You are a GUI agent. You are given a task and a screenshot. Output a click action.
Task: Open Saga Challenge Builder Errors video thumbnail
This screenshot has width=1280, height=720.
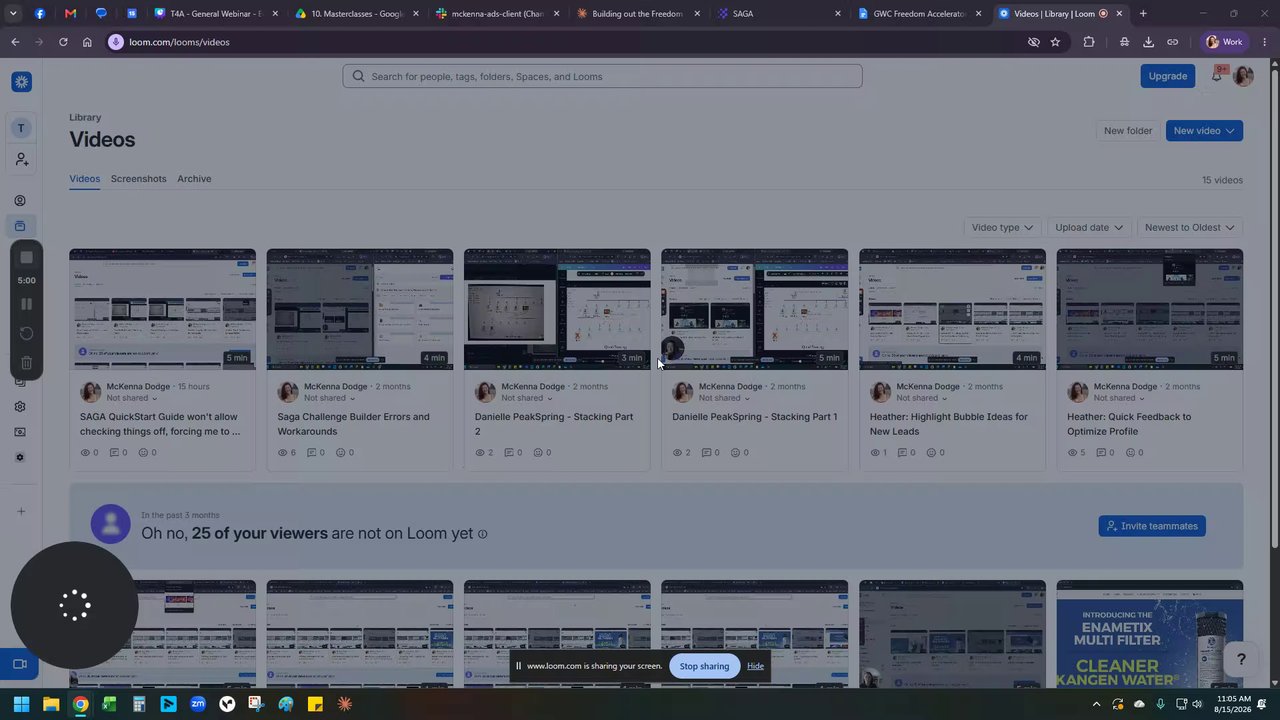pos(360,310)
